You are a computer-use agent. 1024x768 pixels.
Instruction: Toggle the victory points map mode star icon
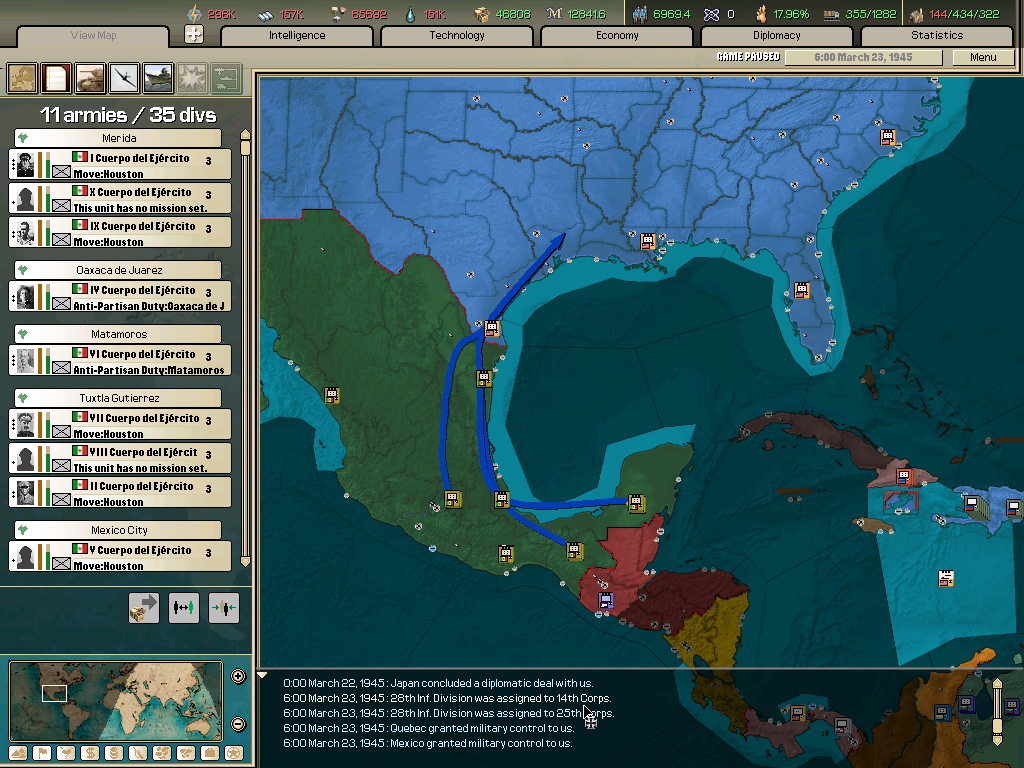pyautogui.click(x=232, y=753)
